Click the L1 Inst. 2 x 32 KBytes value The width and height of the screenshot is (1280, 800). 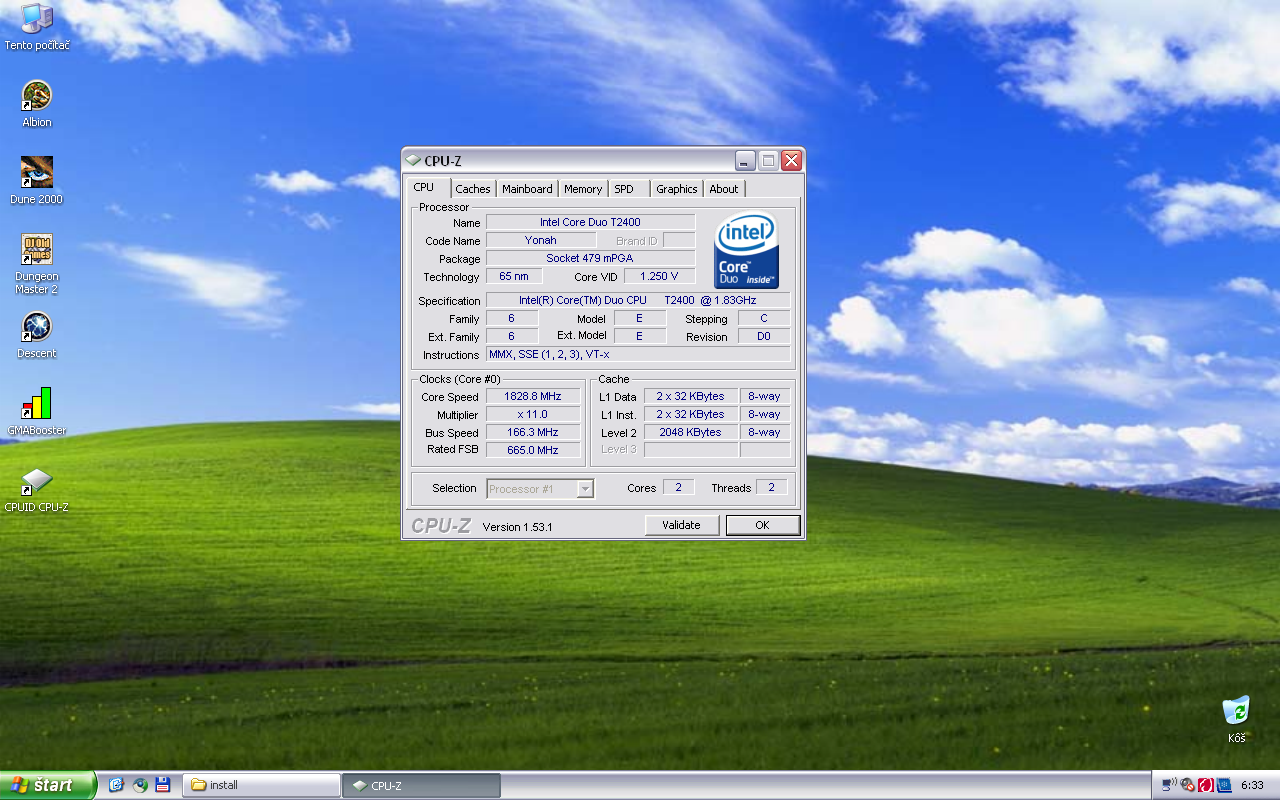point(691,414)
